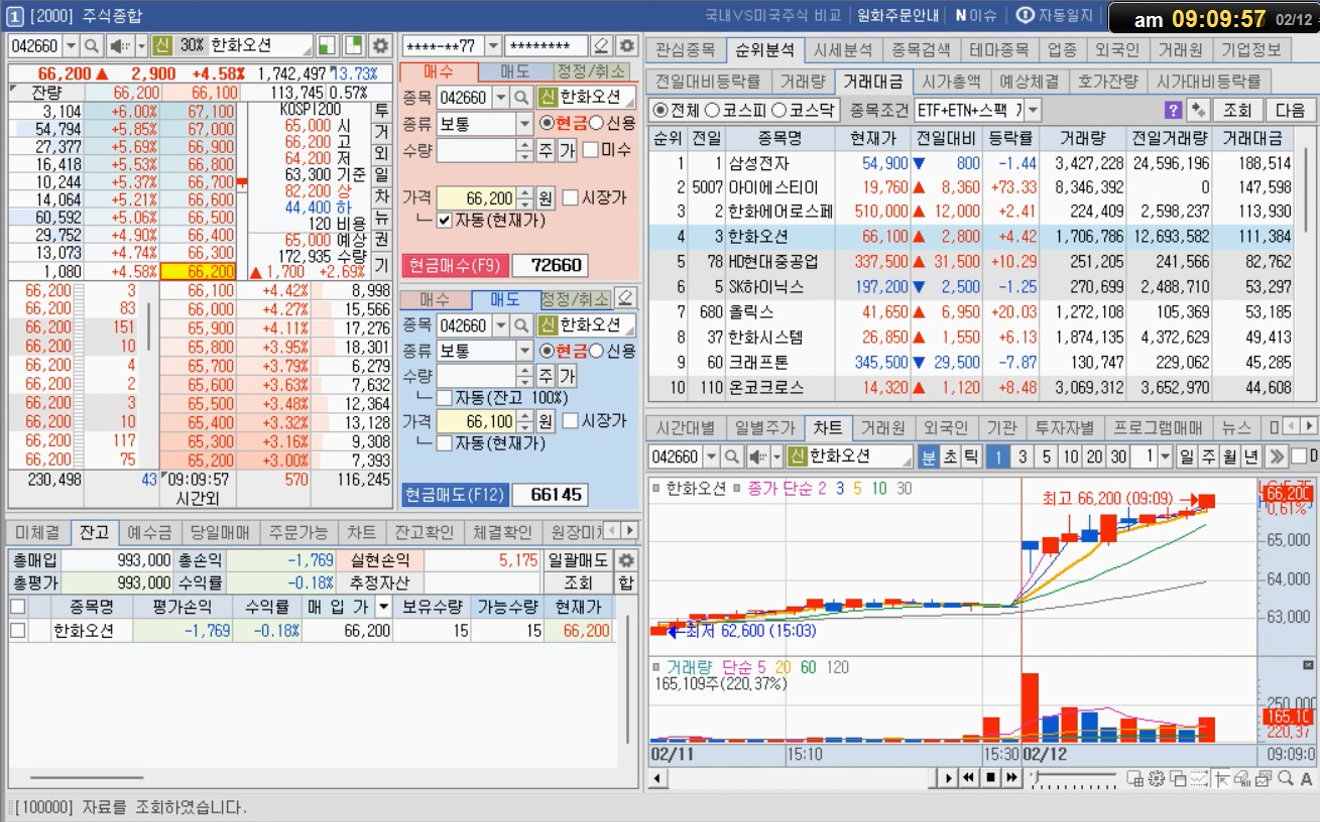
Task: Play the chart replay forward
Action: point(948,778)
